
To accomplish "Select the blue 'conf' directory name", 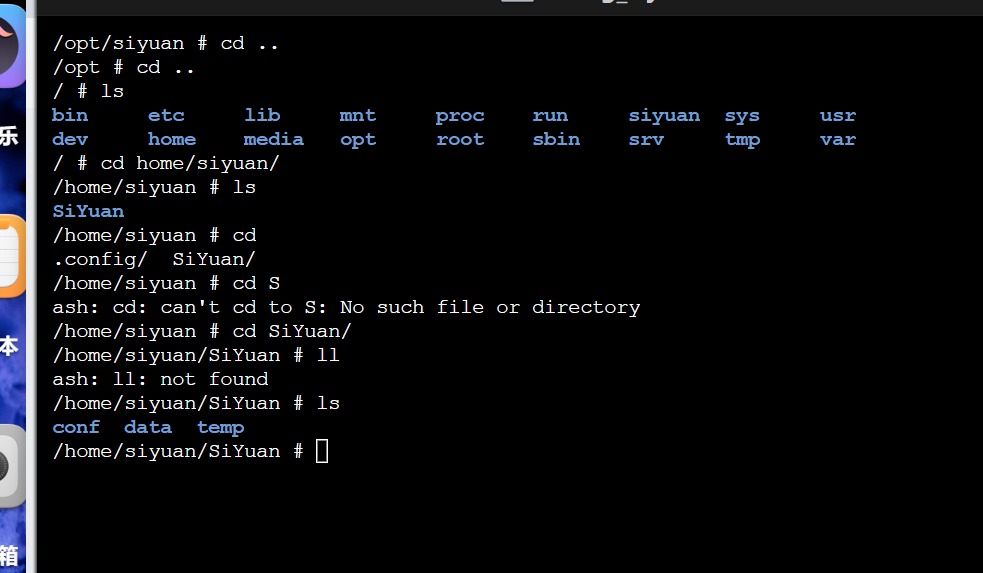I will click(x=76, y=427).
